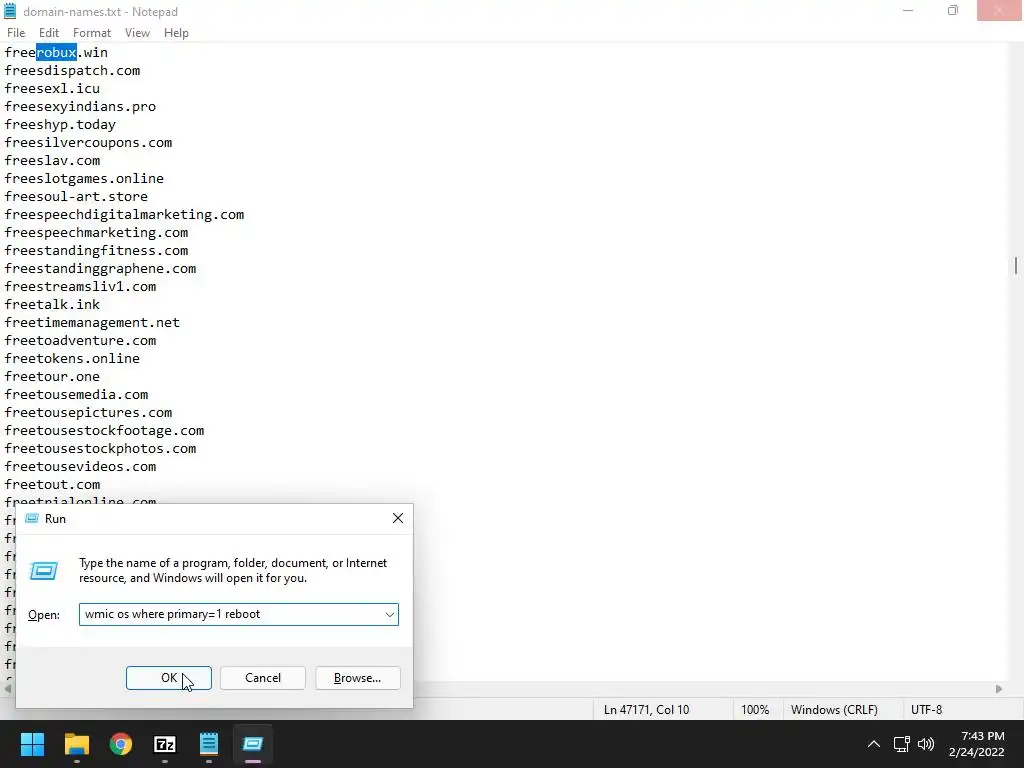Click the line freeslav.com

coord(52,161)
